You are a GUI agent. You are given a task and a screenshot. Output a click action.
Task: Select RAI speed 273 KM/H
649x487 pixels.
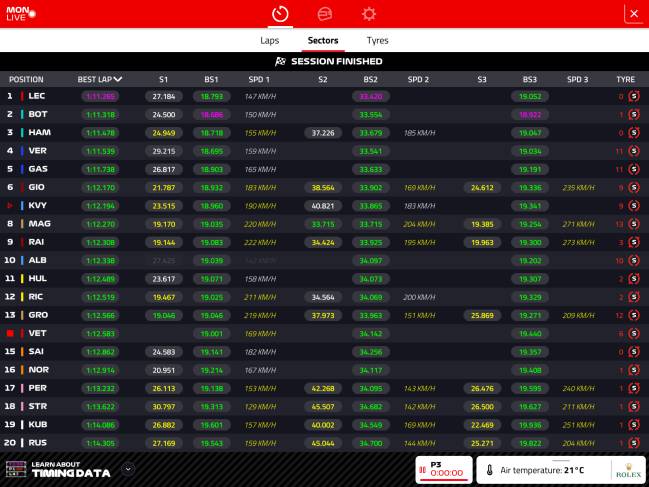click(578, 242)
